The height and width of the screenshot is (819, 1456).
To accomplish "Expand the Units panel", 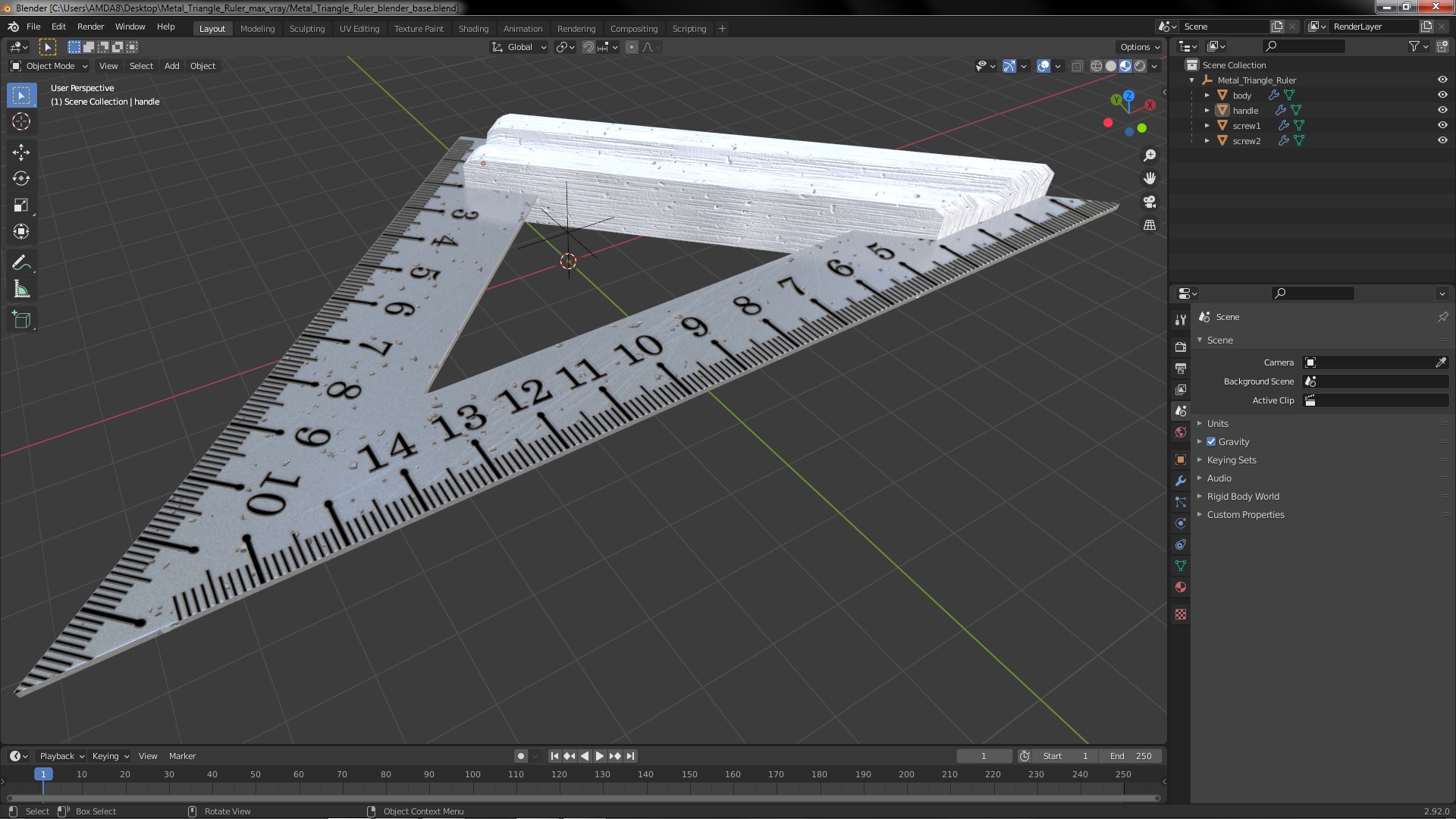I will (1217, 423).
